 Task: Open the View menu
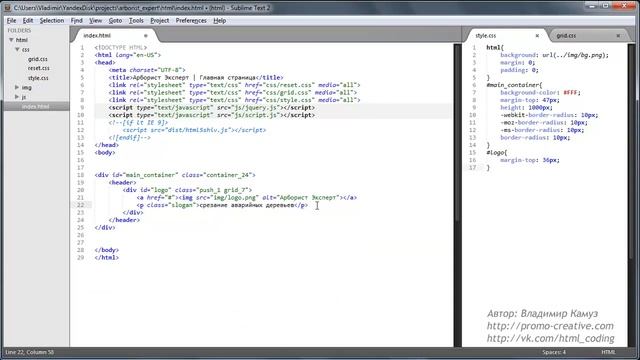pyautogui.click(x=96, y=20)
